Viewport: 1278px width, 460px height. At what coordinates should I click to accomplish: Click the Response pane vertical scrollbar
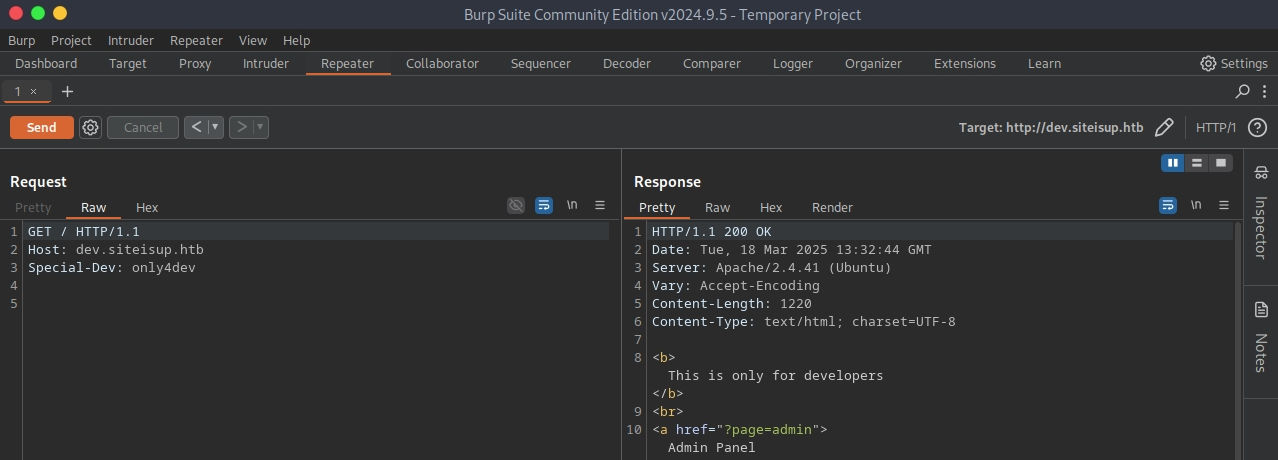click(1237, 340)
